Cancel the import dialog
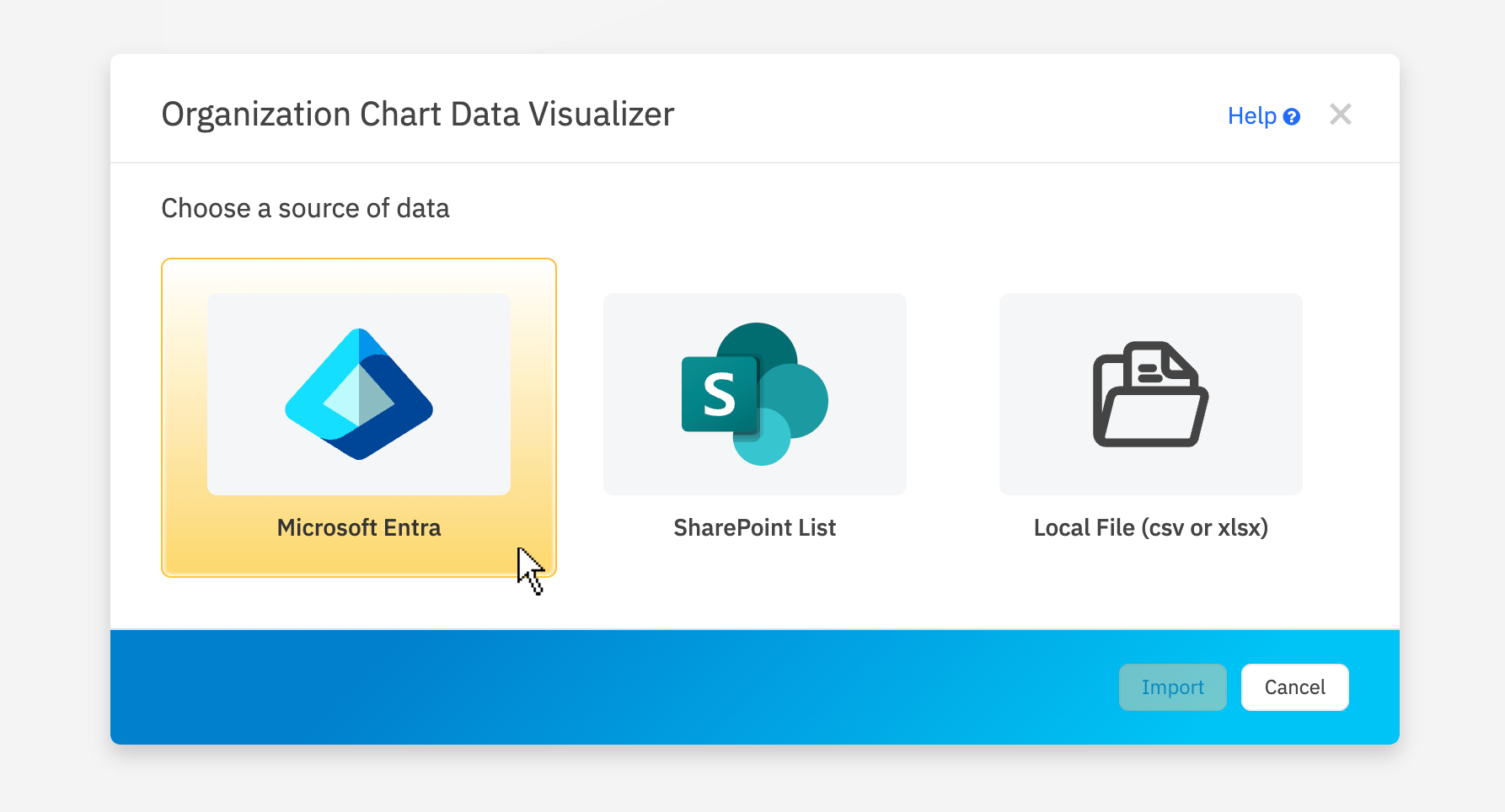 (x=1295, y=687)
